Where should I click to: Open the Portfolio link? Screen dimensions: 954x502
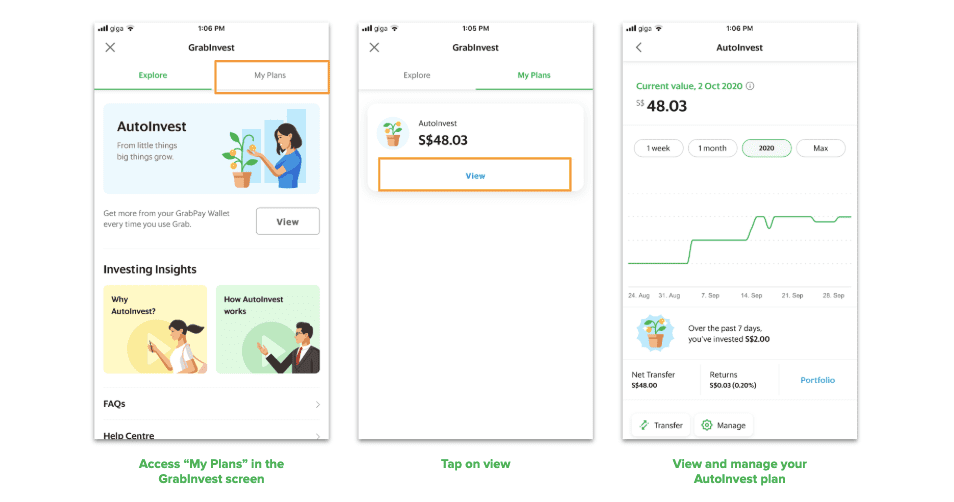[x=817, y=380]
